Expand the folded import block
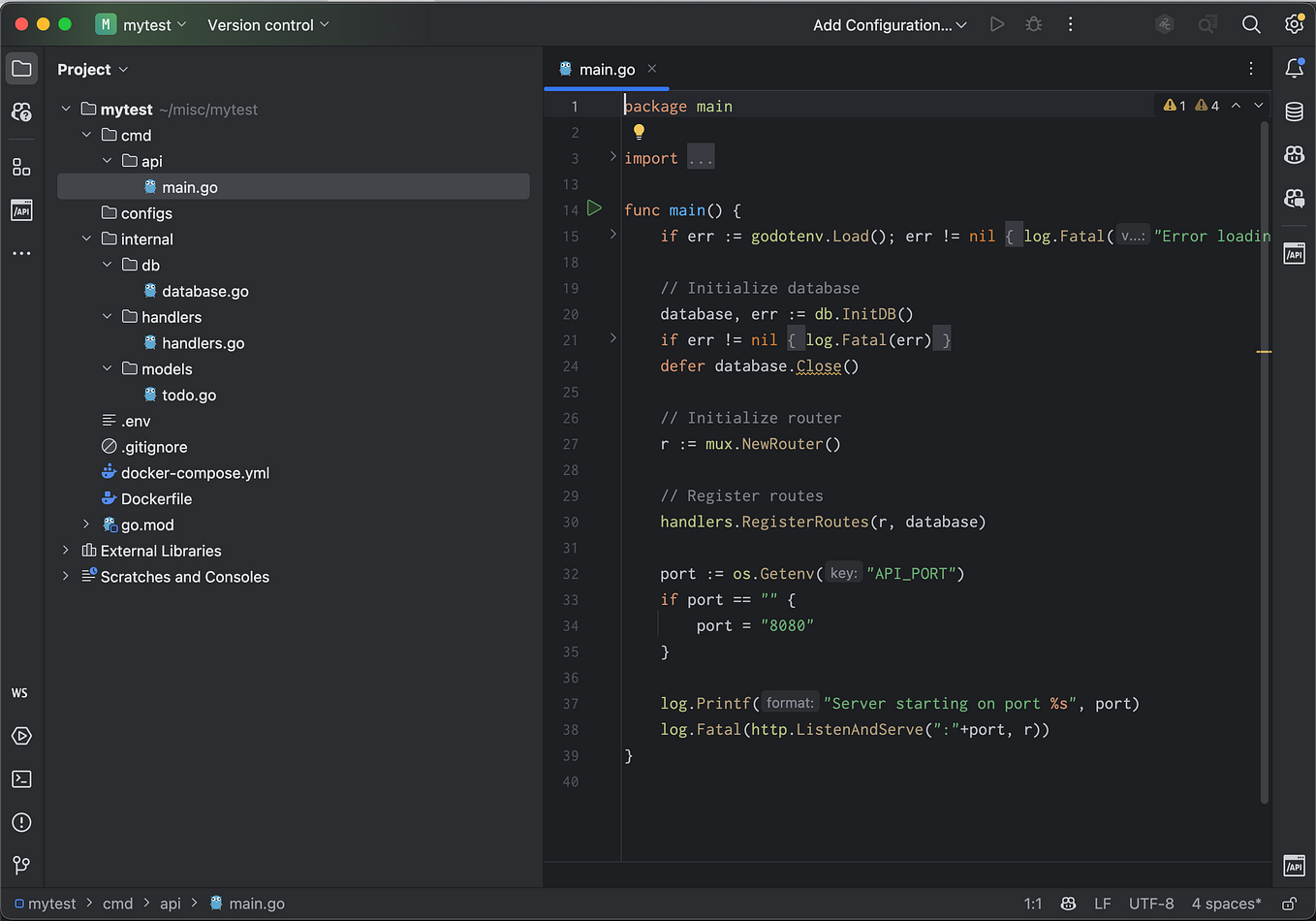This screenshot has height=921, width=1316. click(701, 158)
